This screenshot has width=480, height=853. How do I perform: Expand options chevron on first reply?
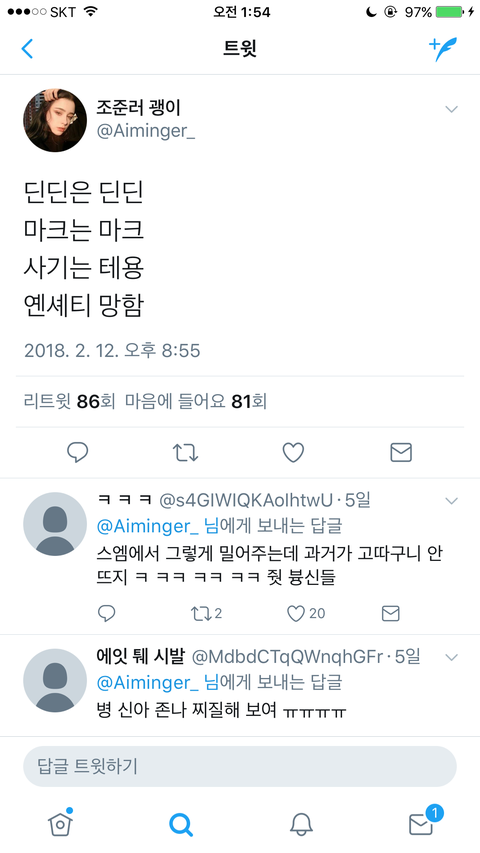[451, 501]
